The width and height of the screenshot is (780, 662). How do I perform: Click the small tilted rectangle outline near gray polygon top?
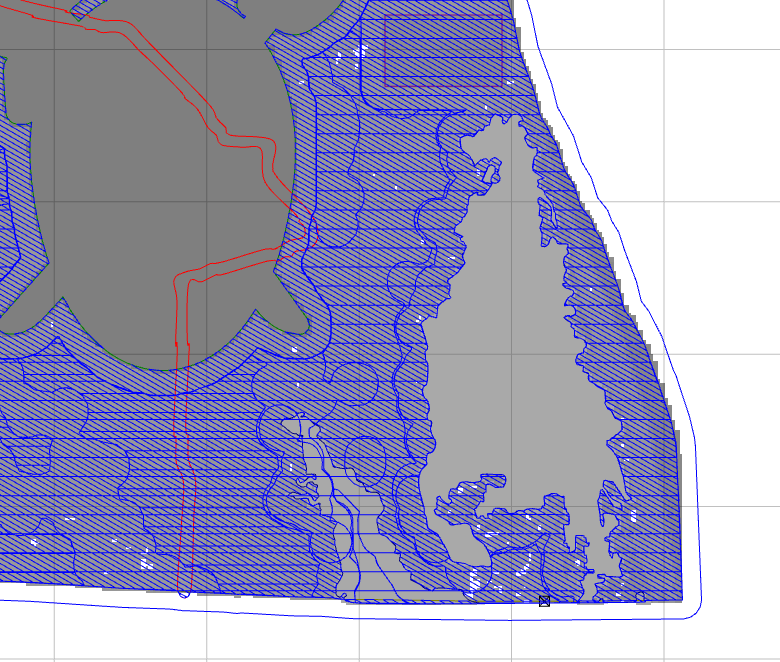488,172
